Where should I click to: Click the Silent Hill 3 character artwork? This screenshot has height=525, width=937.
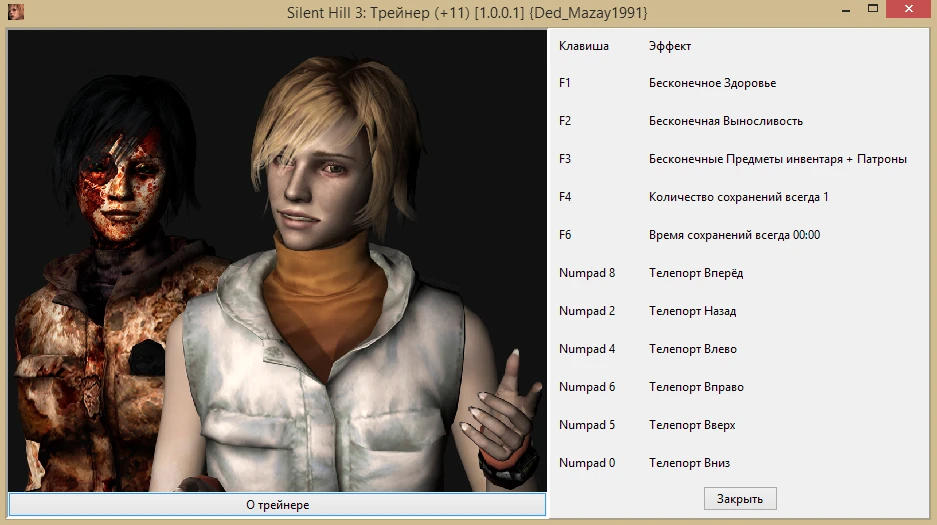277,260
